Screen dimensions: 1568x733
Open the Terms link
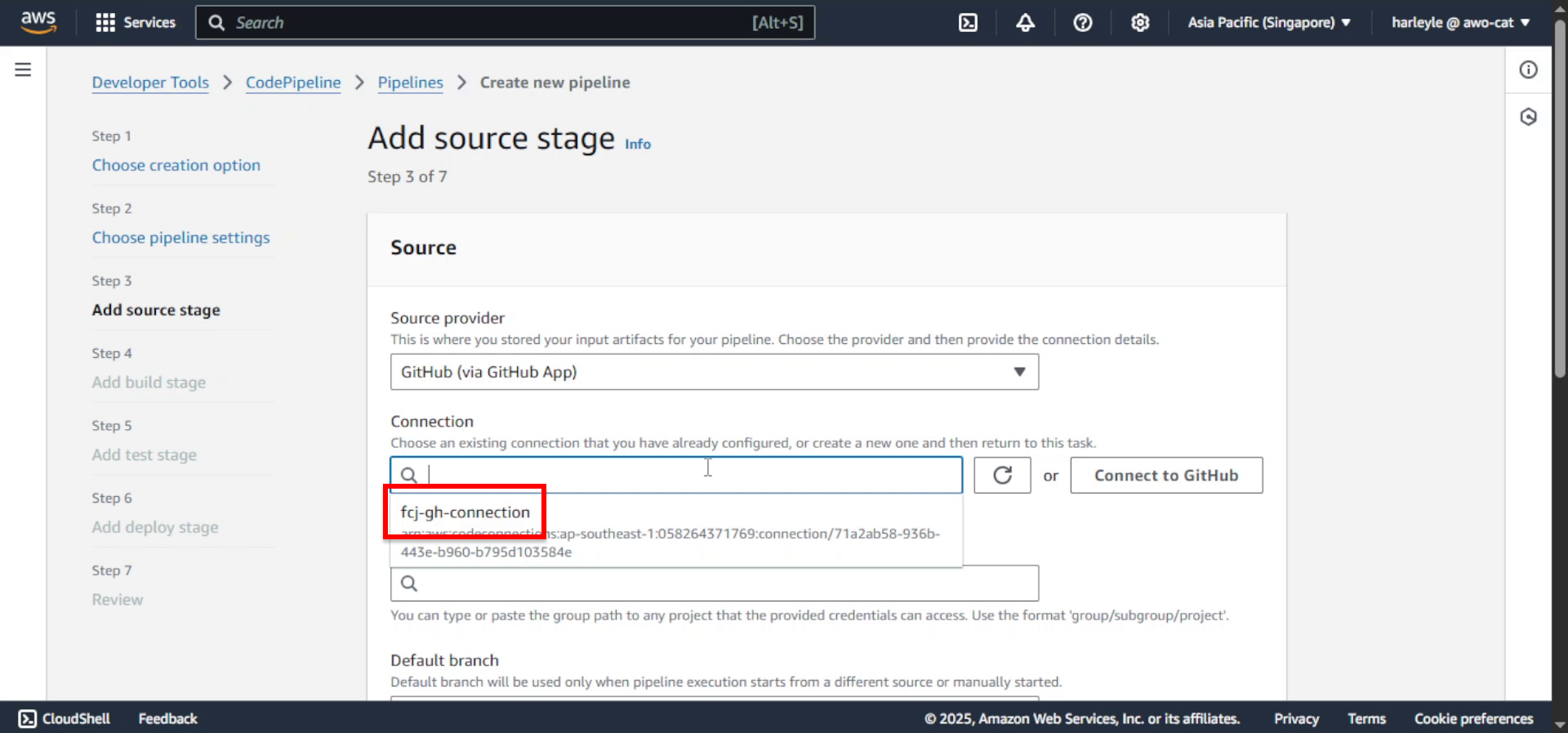[x=1366, y=718]
